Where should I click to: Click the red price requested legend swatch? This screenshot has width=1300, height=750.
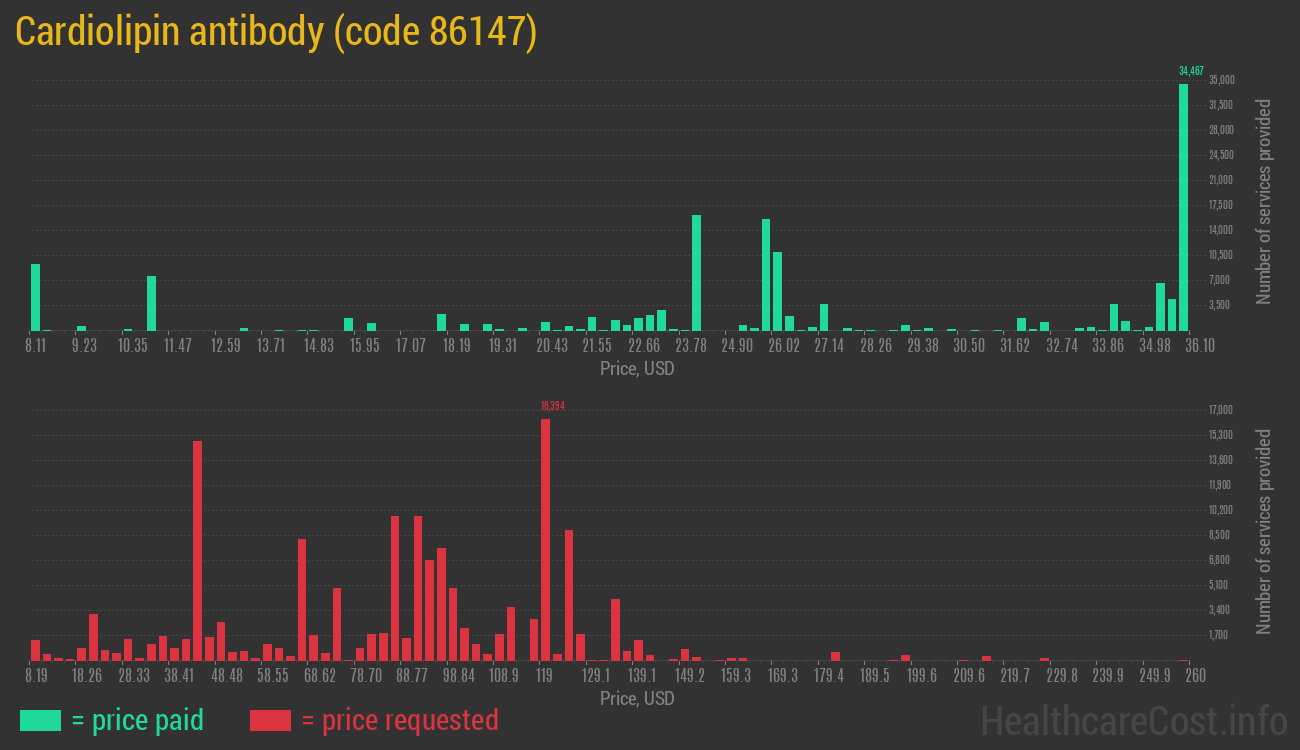(270, 720)
